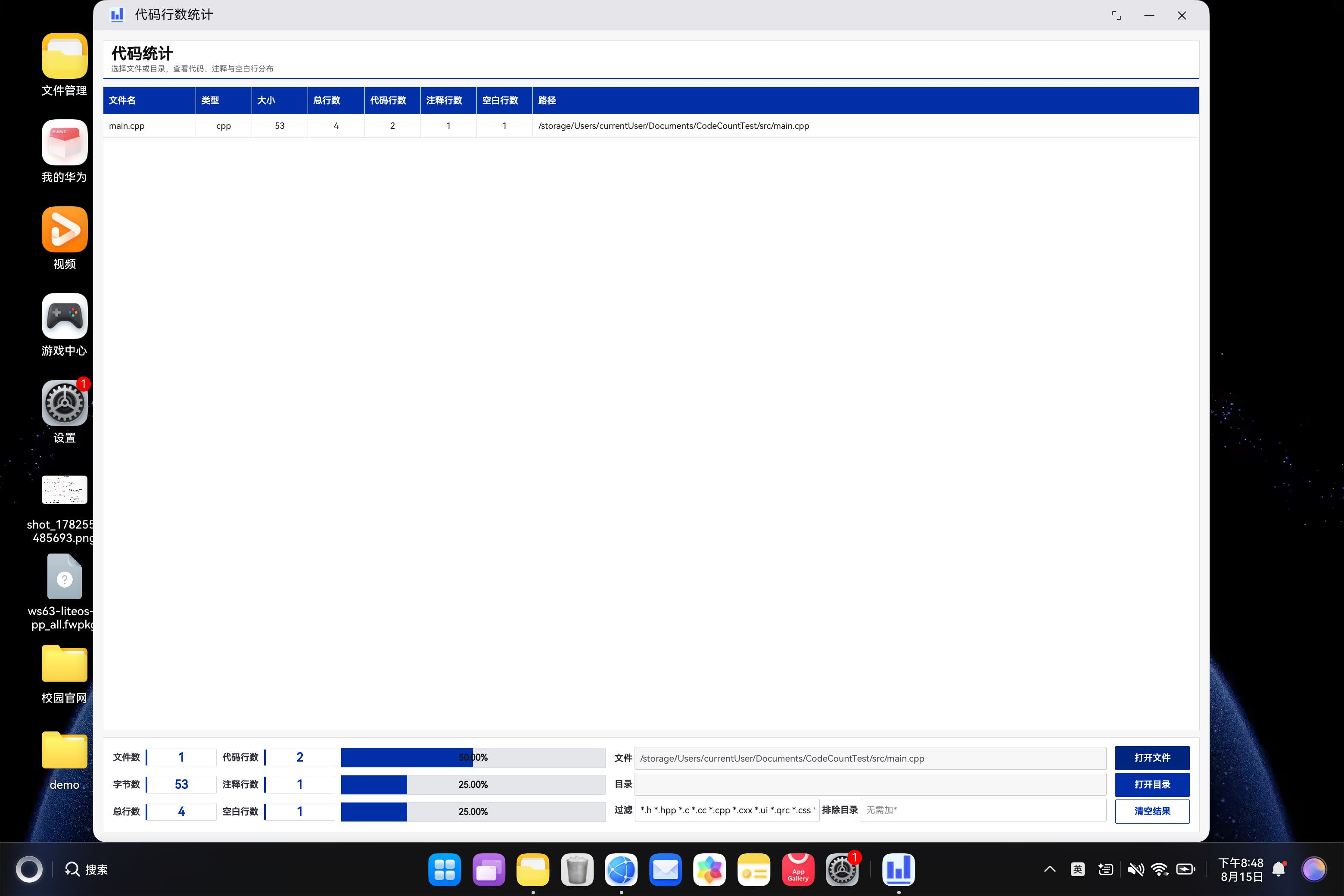
Task: Expand the system tray hidden icons arrow
Action: [1050, 870]
